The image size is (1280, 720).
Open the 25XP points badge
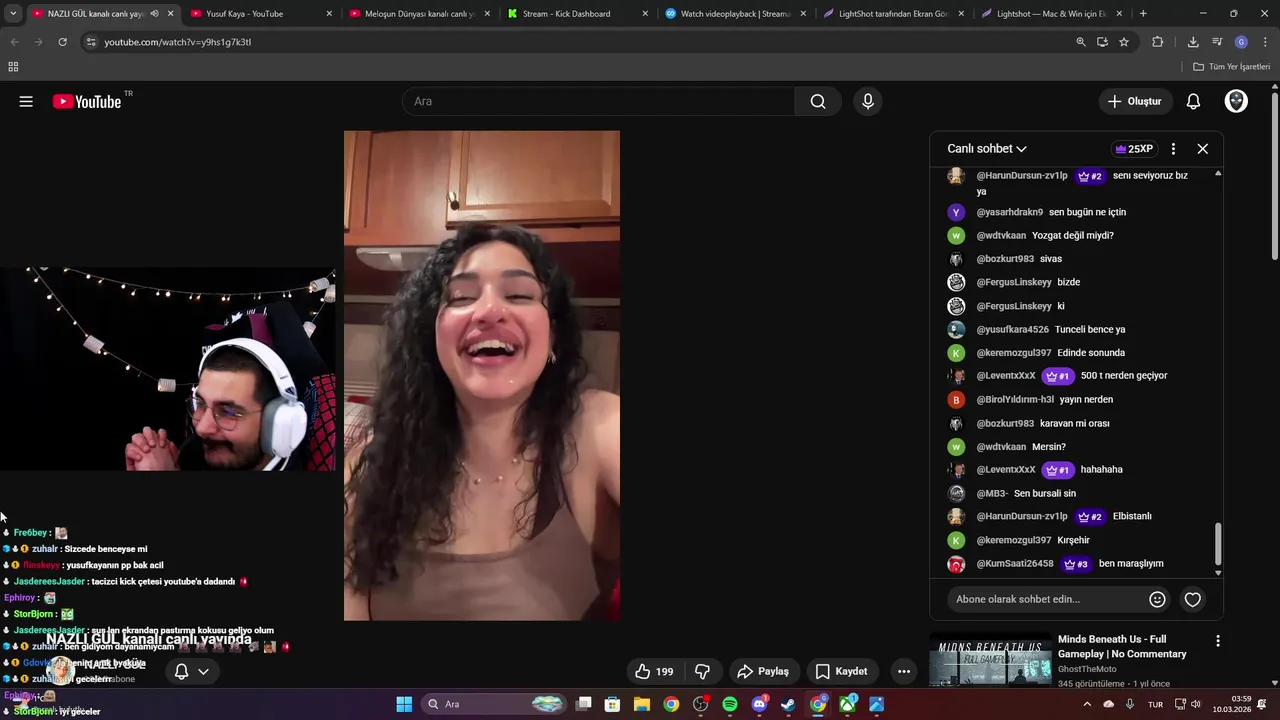[x=1135, y=149]
